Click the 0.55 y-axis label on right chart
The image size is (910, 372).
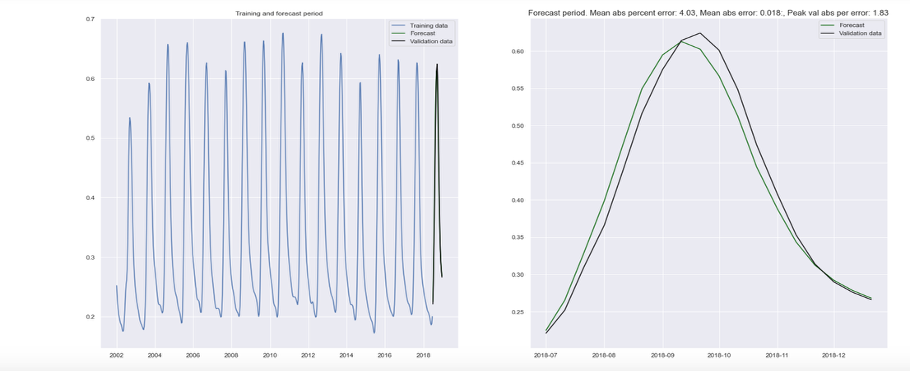(x=518, y=89)
